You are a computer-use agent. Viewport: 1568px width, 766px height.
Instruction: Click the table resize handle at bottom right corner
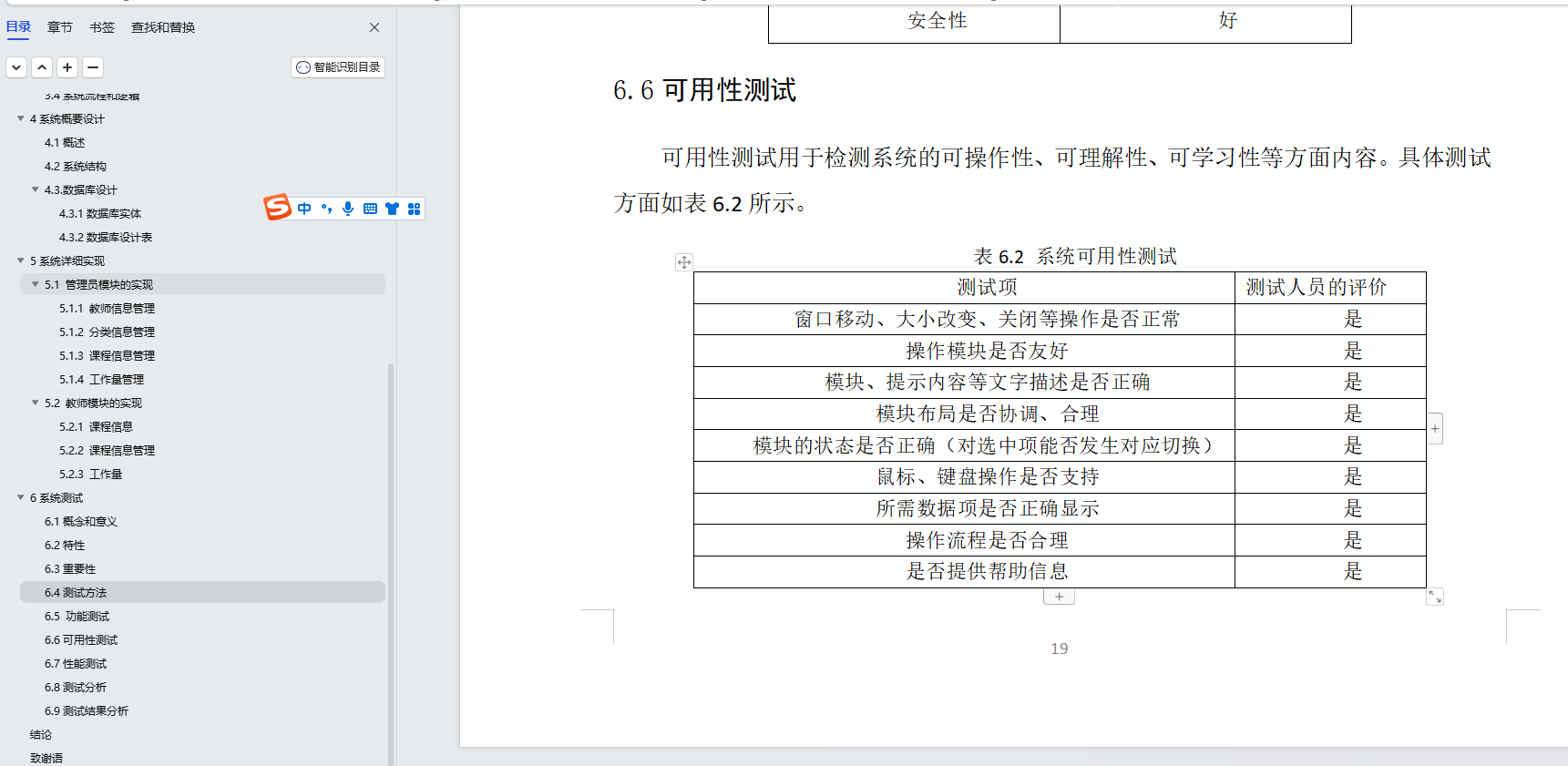pyautogui.click(x=1435, y=597)
